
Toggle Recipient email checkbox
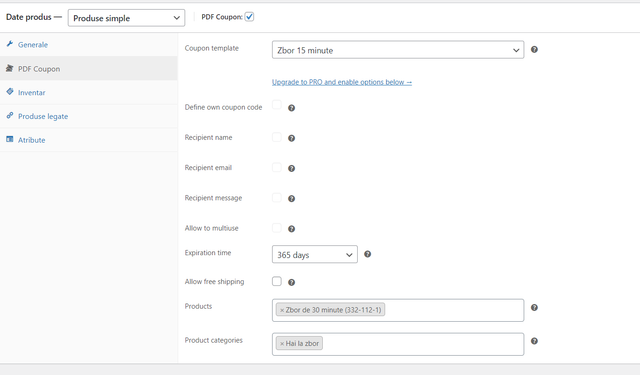click(277, 167)
